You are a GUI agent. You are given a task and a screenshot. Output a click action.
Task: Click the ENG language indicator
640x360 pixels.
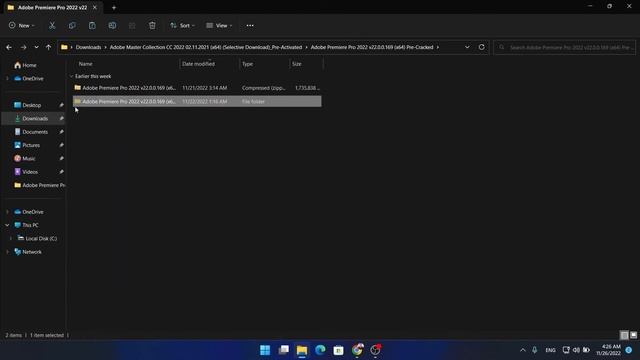(550, 350)
